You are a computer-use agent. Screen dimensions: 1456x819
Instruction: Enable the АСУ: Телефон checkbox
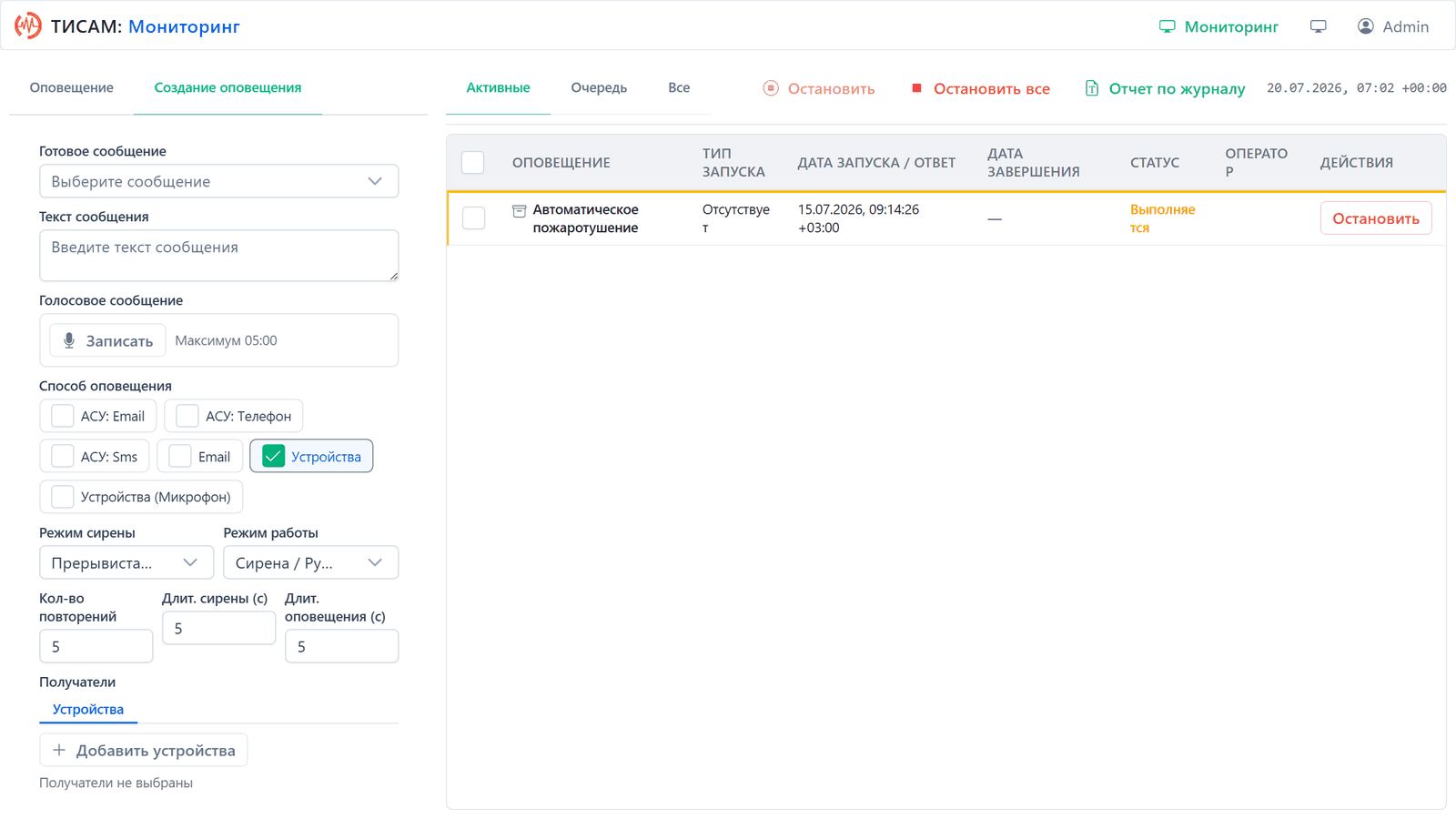[187, 416]
